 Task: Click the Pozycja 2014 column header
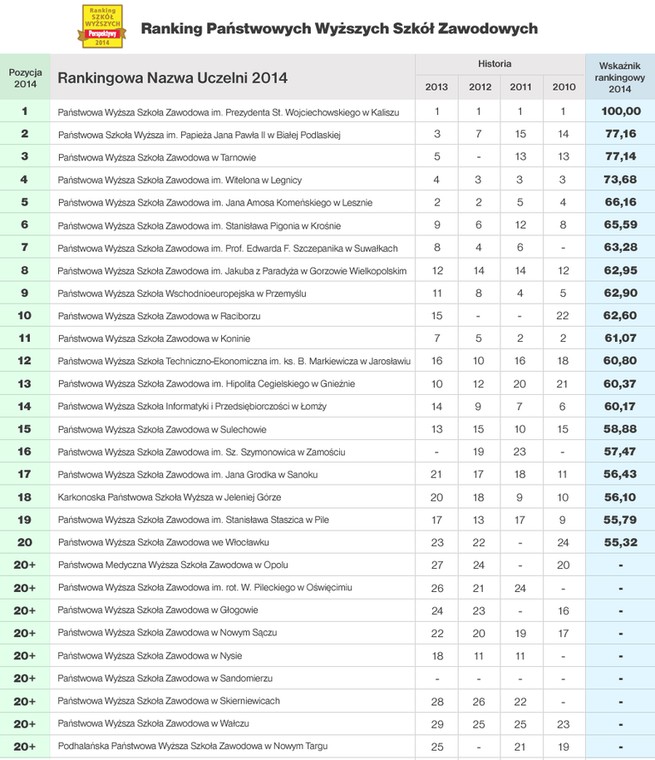pyautogui.click(x=25, y=78)
